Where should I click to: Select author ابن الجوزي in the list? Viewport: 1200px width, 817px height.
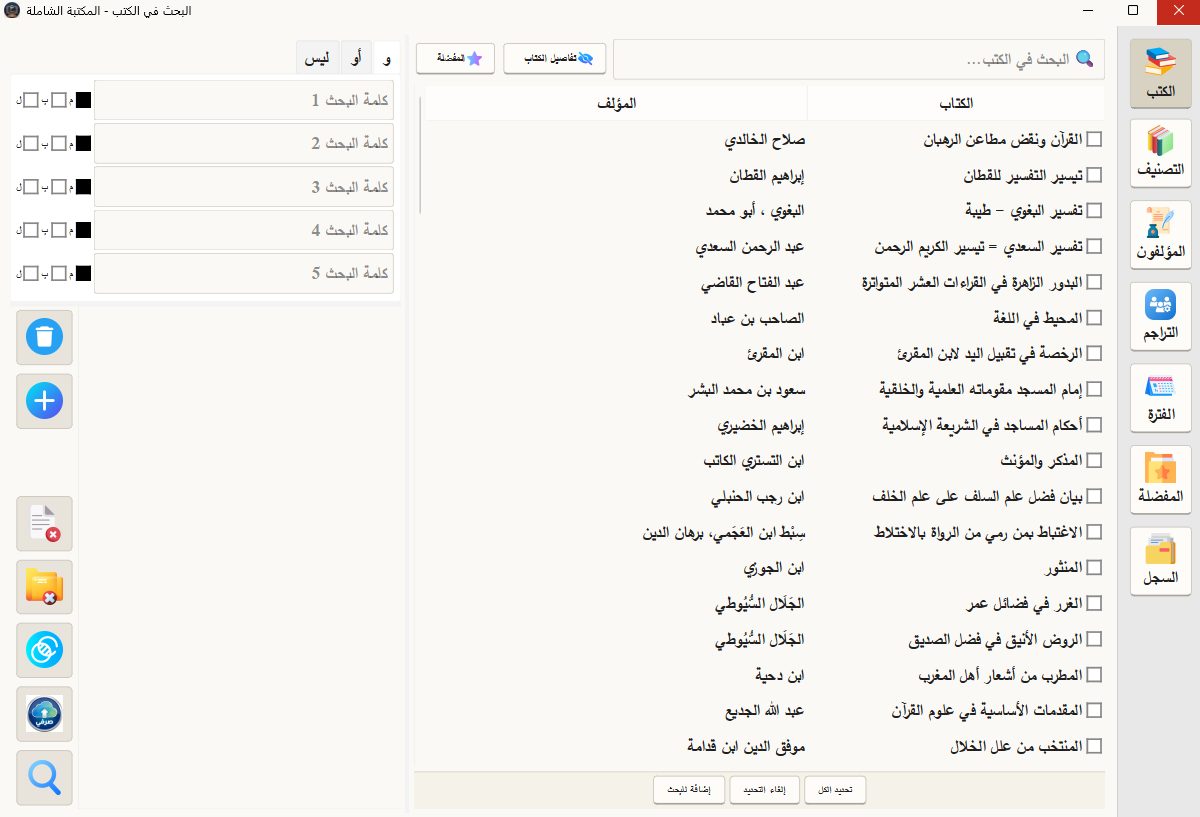point(774,568)
